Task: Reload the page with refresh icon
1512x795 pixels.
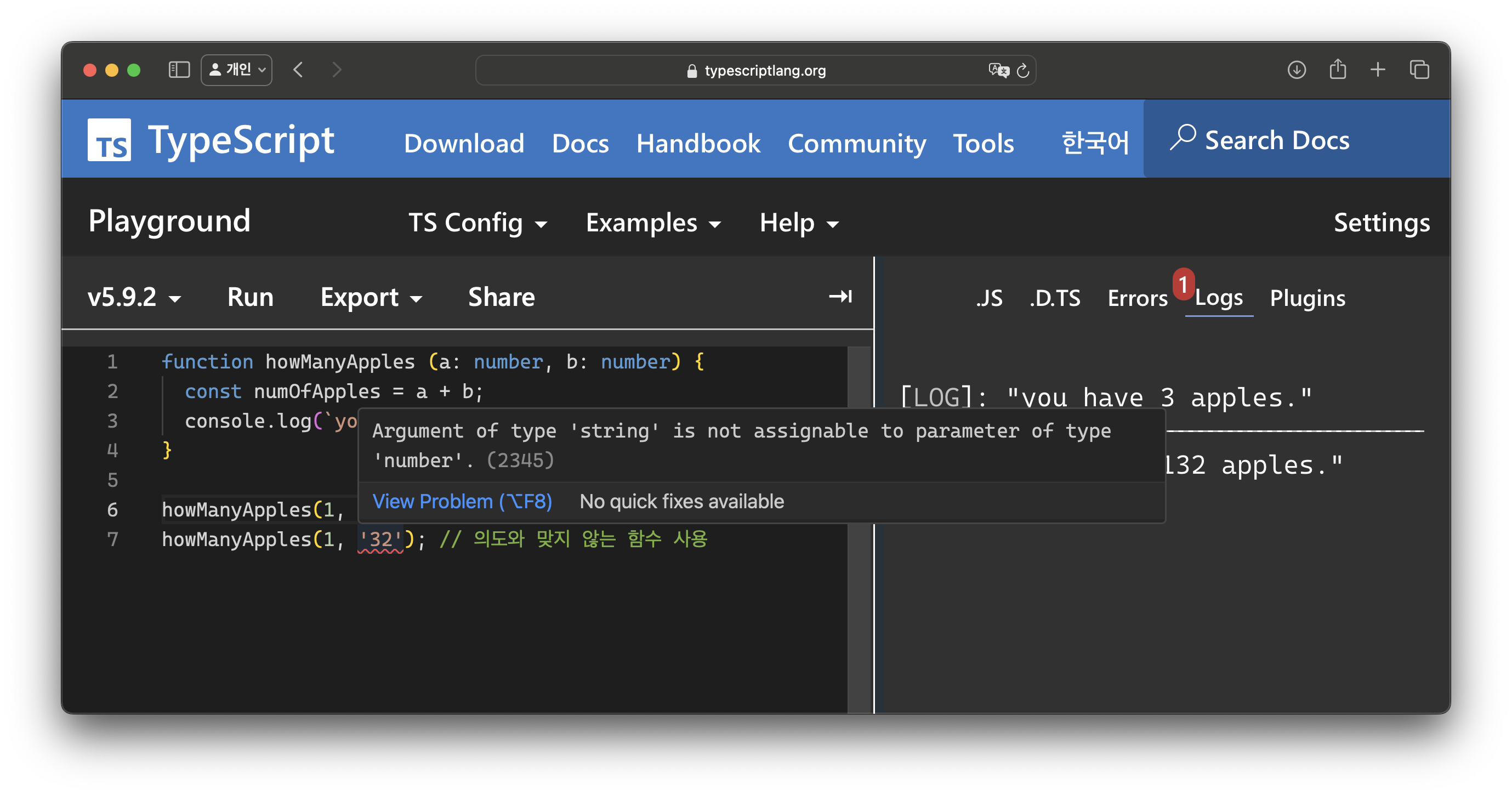Action: [x=1023, y=71]
